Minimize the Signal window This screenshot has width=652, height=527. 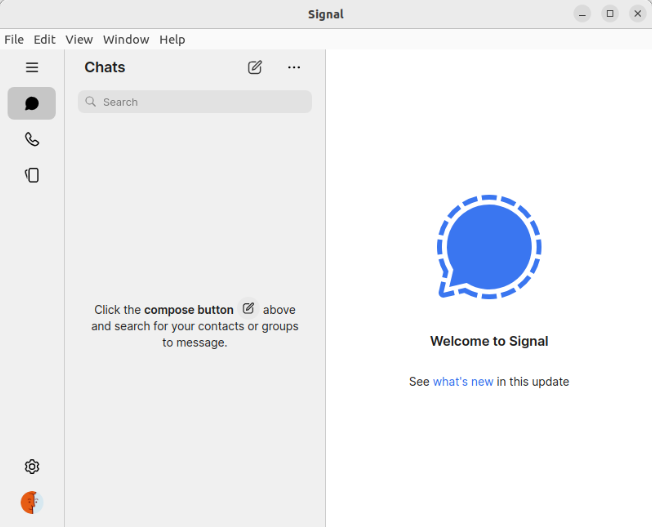click(x=582, y=14)
